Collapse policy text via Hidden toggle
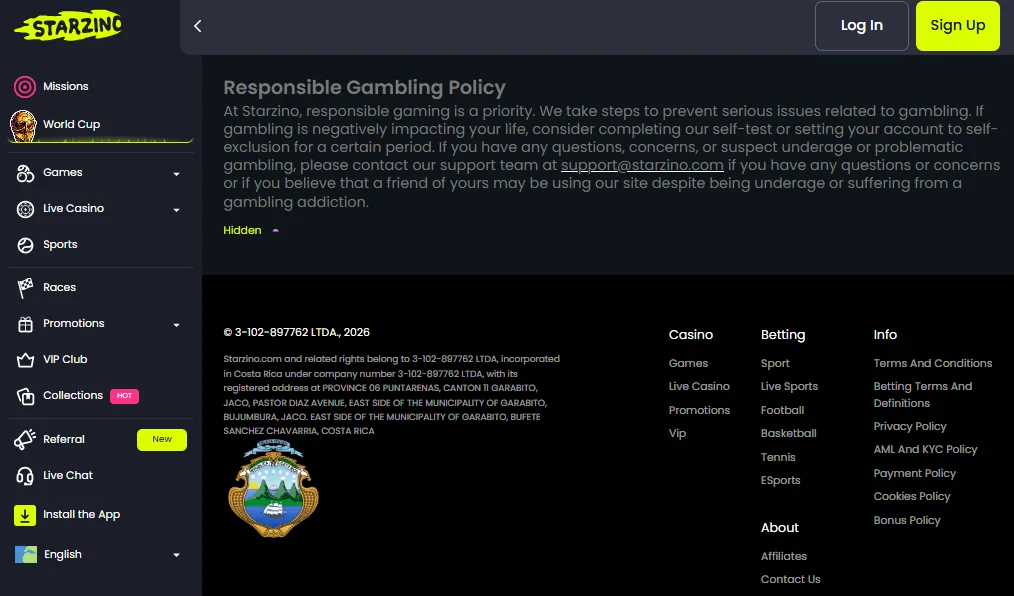1014x596 pixels. coord(250,230)
